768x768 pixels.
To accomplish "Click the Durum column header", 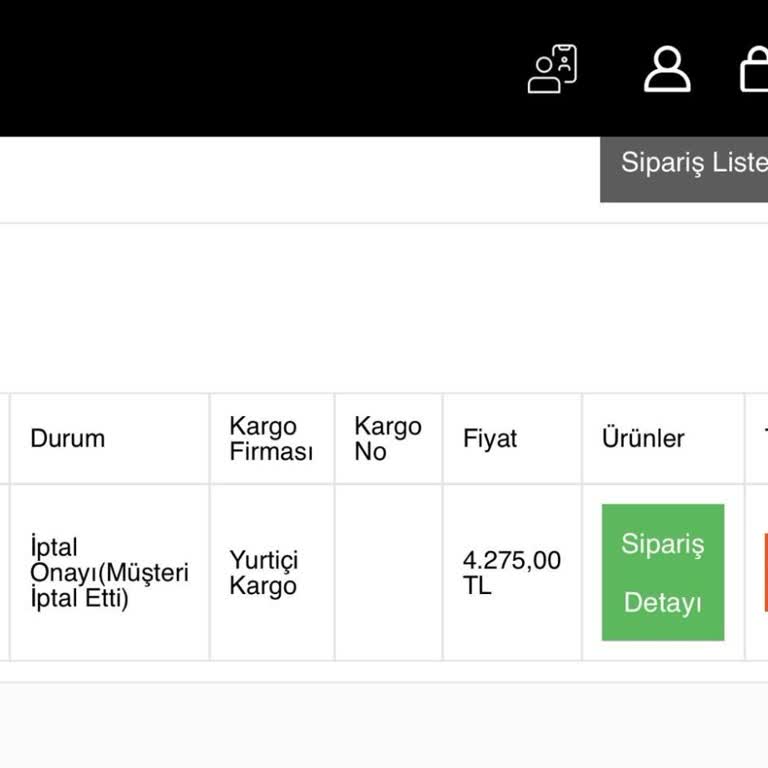I will (68, 439).
